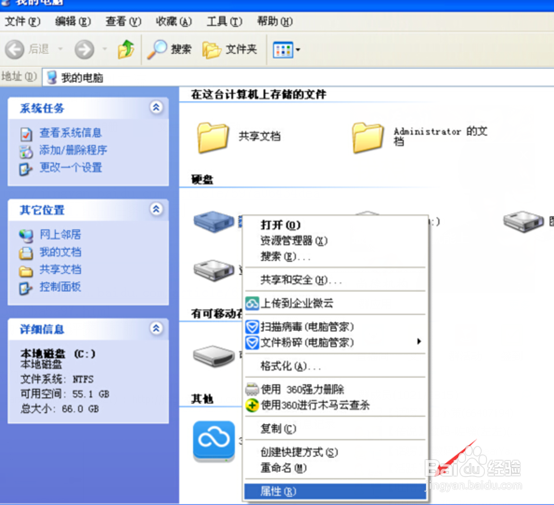The width and height of the screenshot is (554, 505).
Task: Select the Administrator 的文档 folder
Action: (x=368, y=137)
